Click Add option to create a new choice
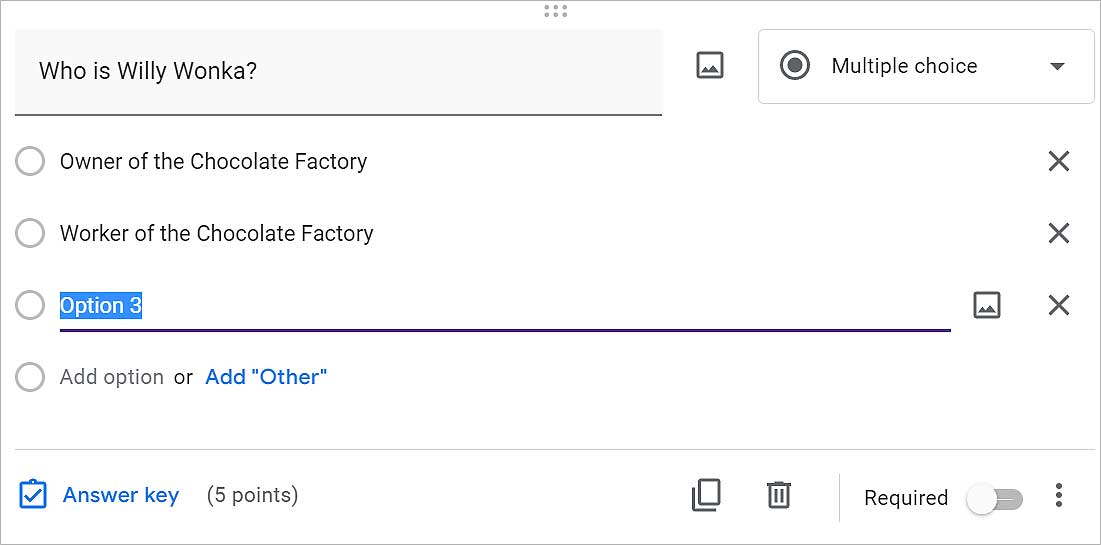Viewport: 1101px width, 545px height. pyautogui.click(x=112, y=377)
